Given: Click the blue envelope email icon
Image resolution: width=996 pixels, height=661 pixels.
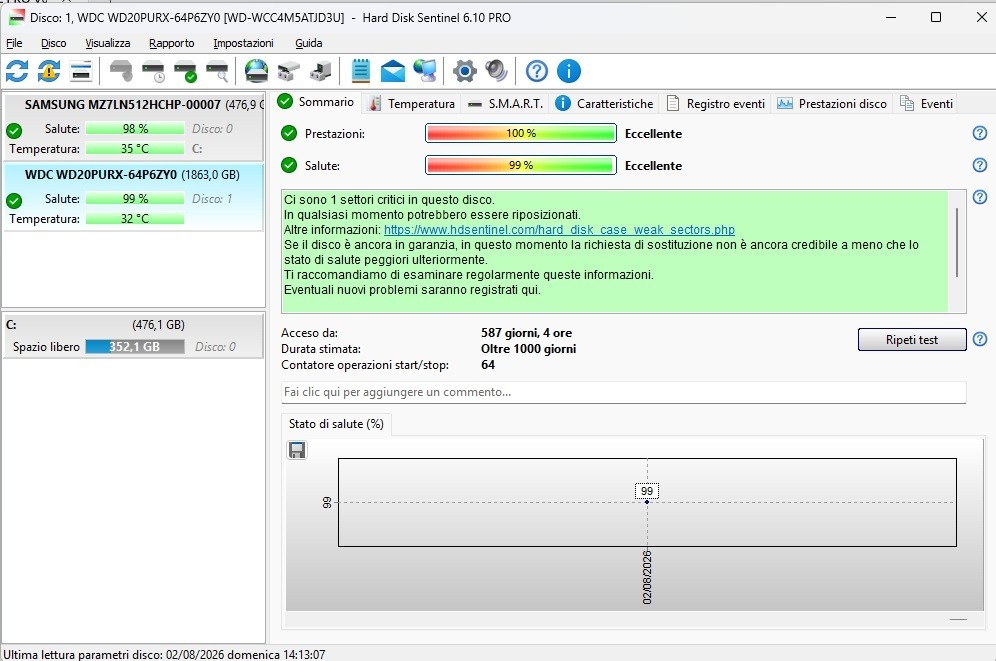Looking at the screenshot, I should pos(393,71).
